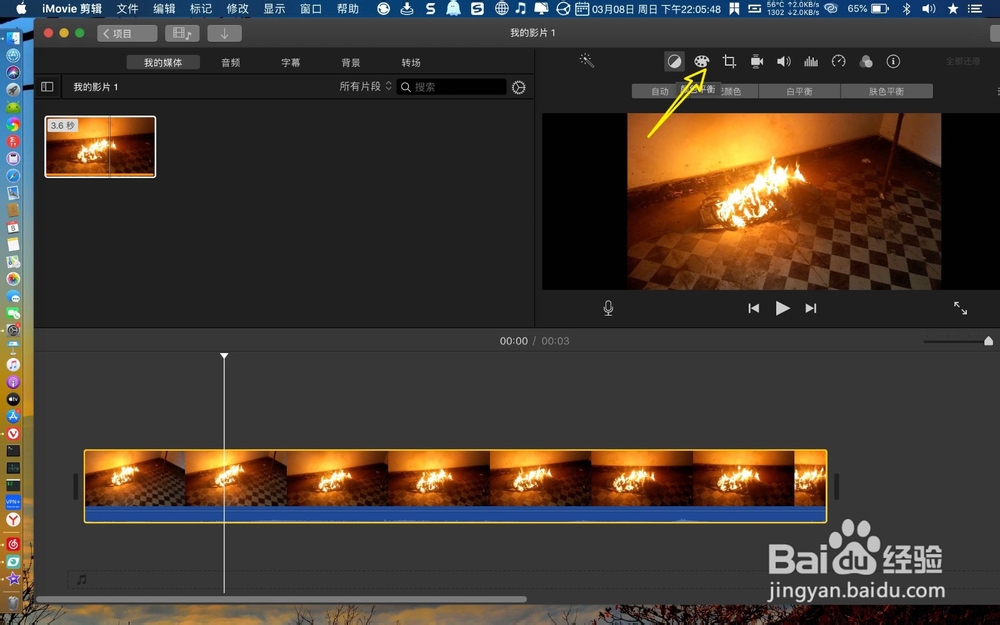Open noise reduction and equalizer tool

pos(811,61)
